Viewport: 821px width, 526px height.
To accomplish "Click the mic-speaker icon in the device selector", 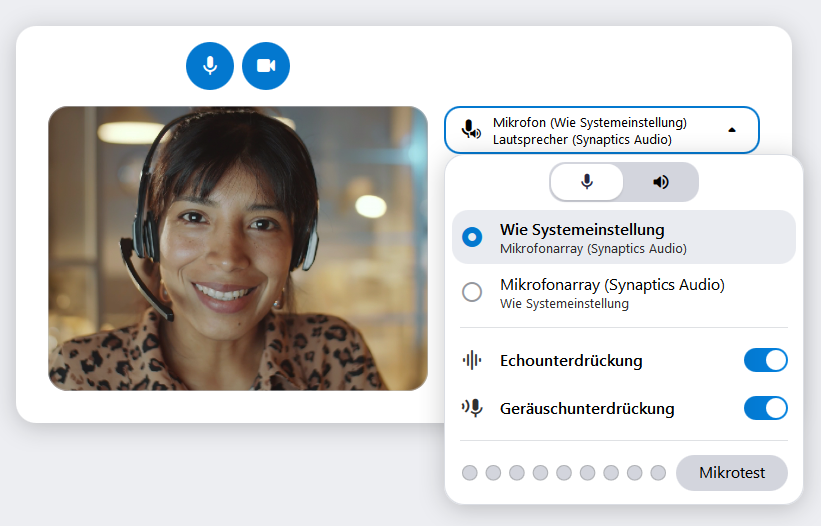I will click(x=471, y=129).
